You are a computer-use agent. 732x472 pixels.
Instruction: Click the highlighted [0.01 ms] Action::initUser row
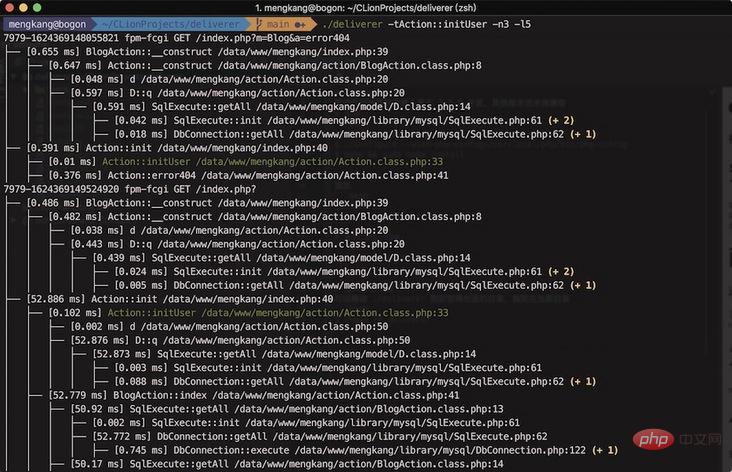(246, 162)
